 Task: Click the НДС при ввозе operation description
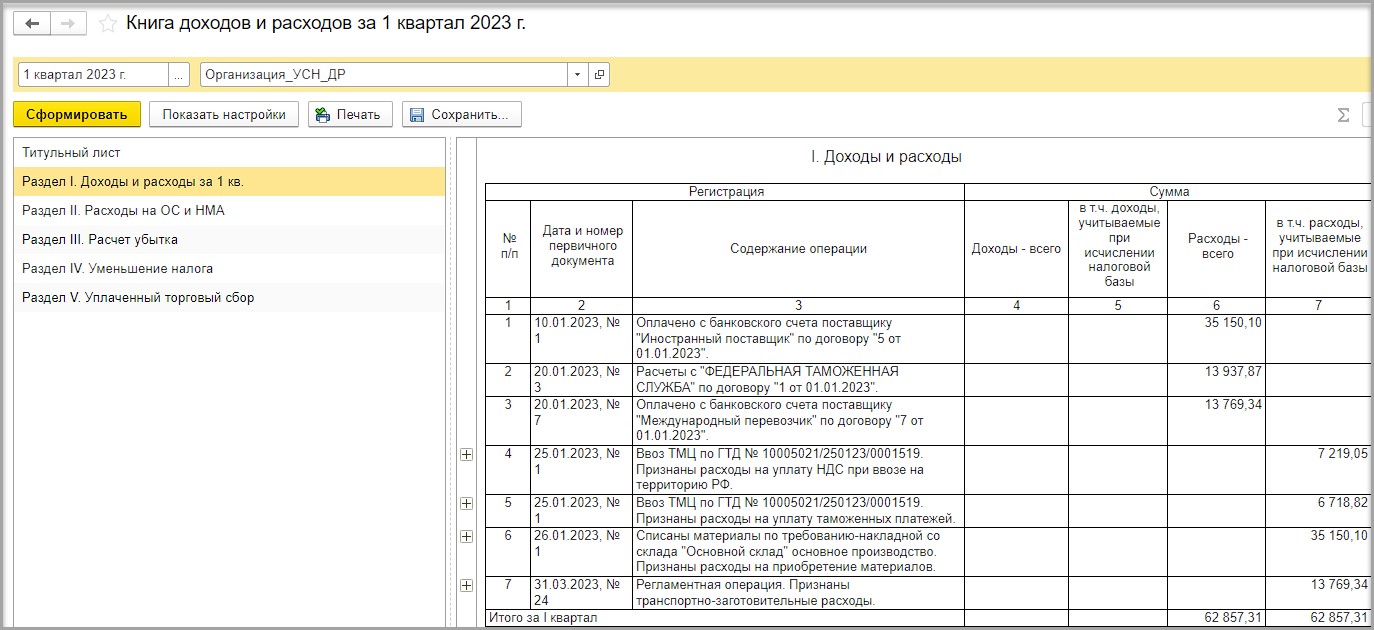pos(798,469)
